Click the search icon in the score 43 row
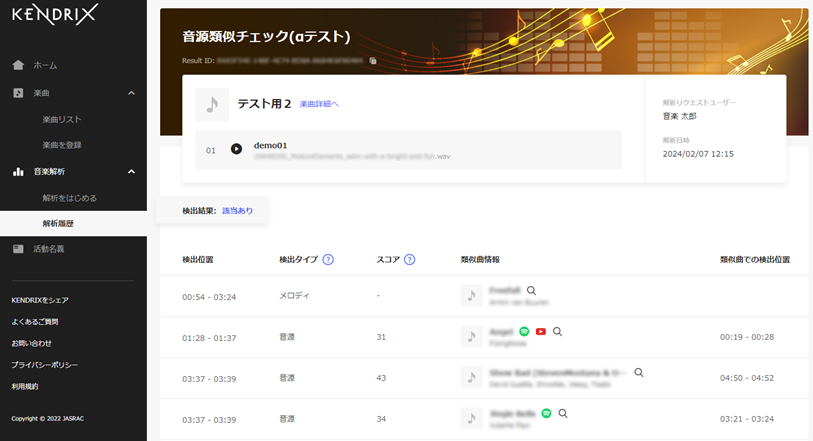The height and width of the screenshot is (441, 813). [638, 372]
